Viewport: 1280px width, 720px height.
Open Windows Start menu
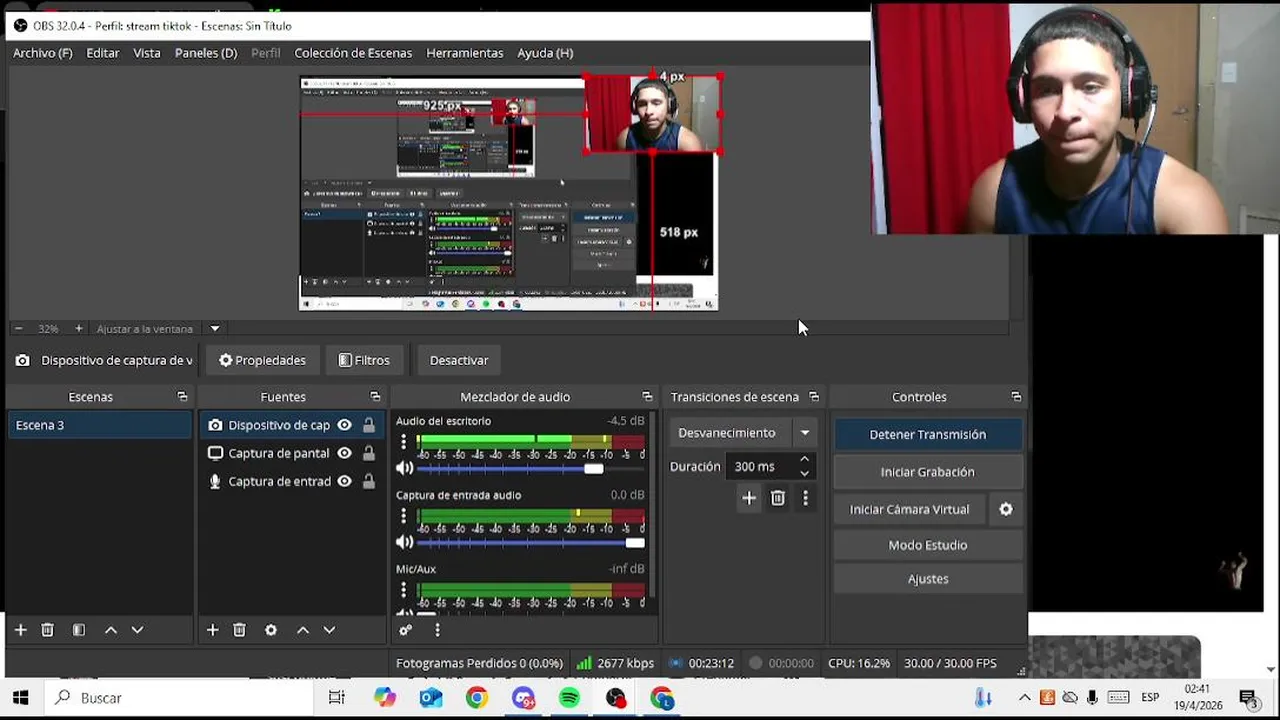[x=20, y=698]
